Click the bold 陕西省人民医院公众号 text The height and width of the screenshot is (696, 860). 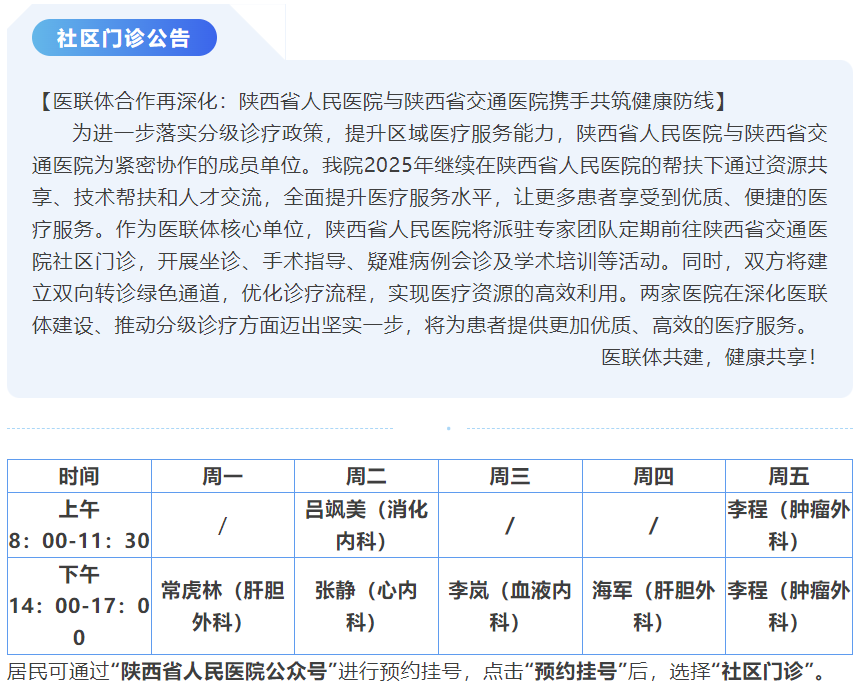tap(225, 672)
